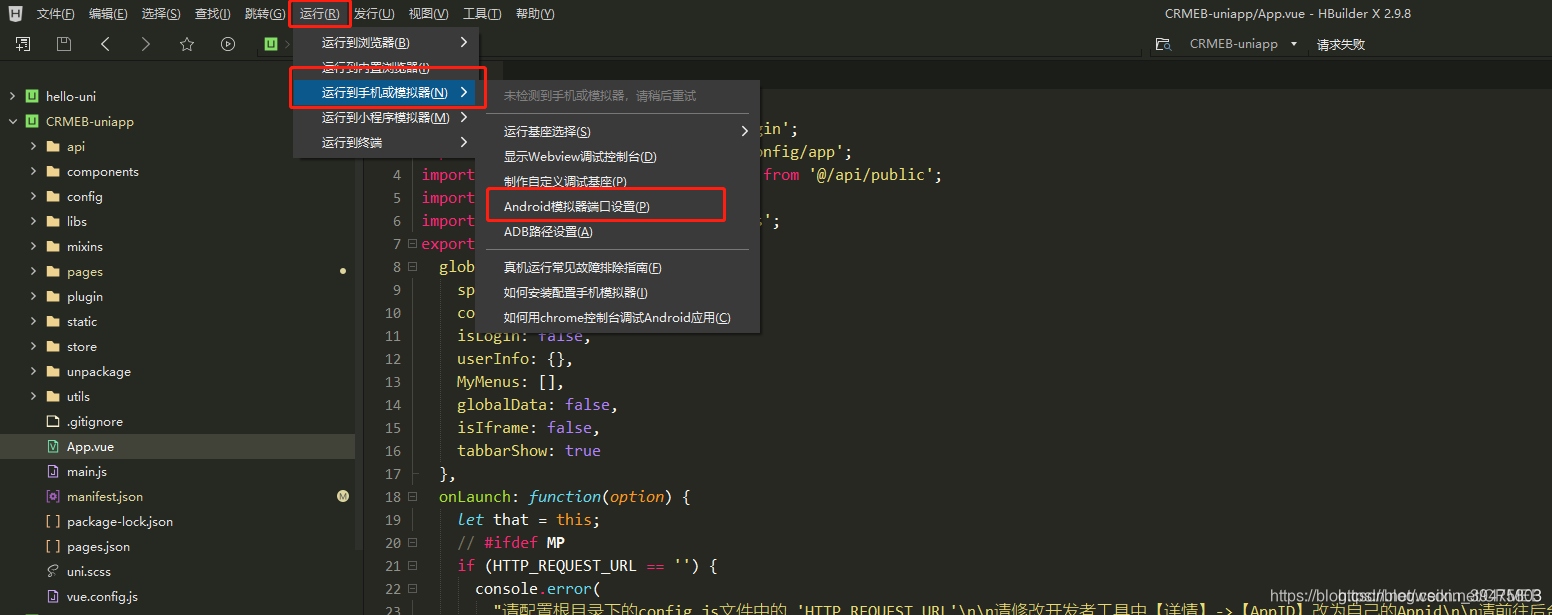1552x615 pixels.
Task: Select 运行到手机或模拟器(N) menu entry
Action: pos(386,92)
